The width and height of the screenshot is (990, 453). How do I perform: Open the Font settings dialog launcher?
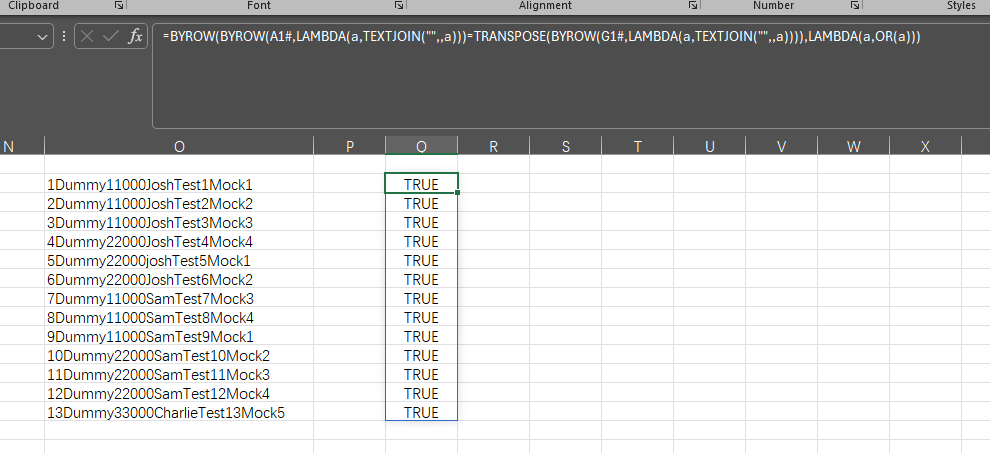tap(398, 5)
